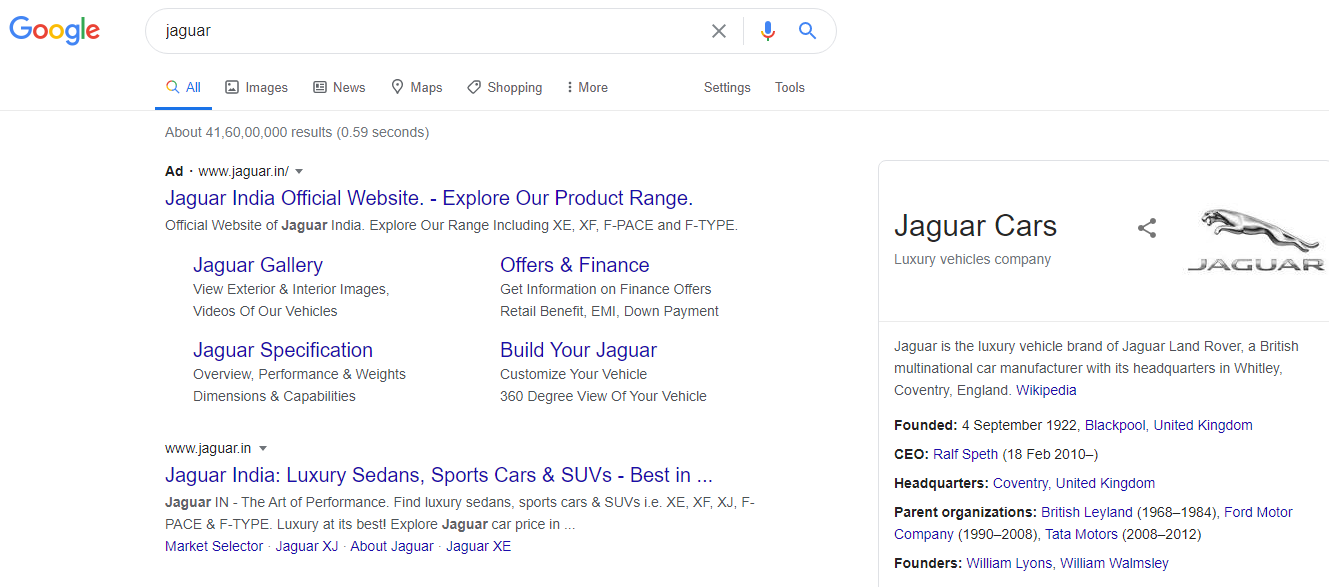Switch to the Images tab
1329x587 pixels.
point(257,88)
